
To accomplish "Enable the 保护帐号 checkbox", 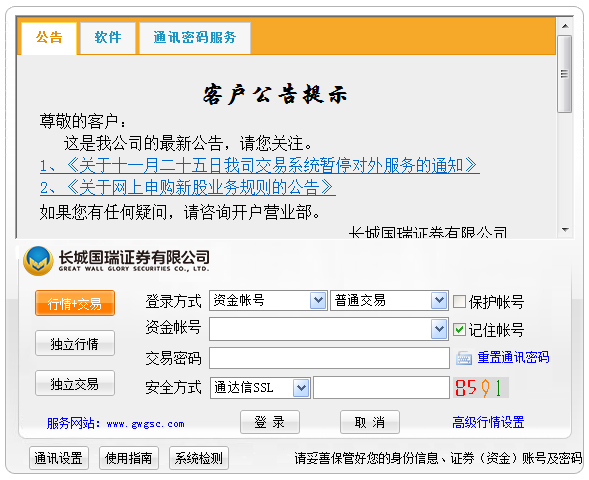I will click(459, 302).
